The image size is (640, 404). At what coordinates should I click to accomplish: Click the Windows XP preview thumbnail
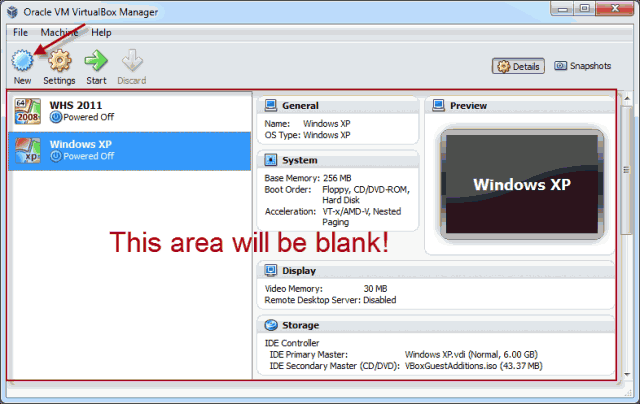(x=522, y=184)
